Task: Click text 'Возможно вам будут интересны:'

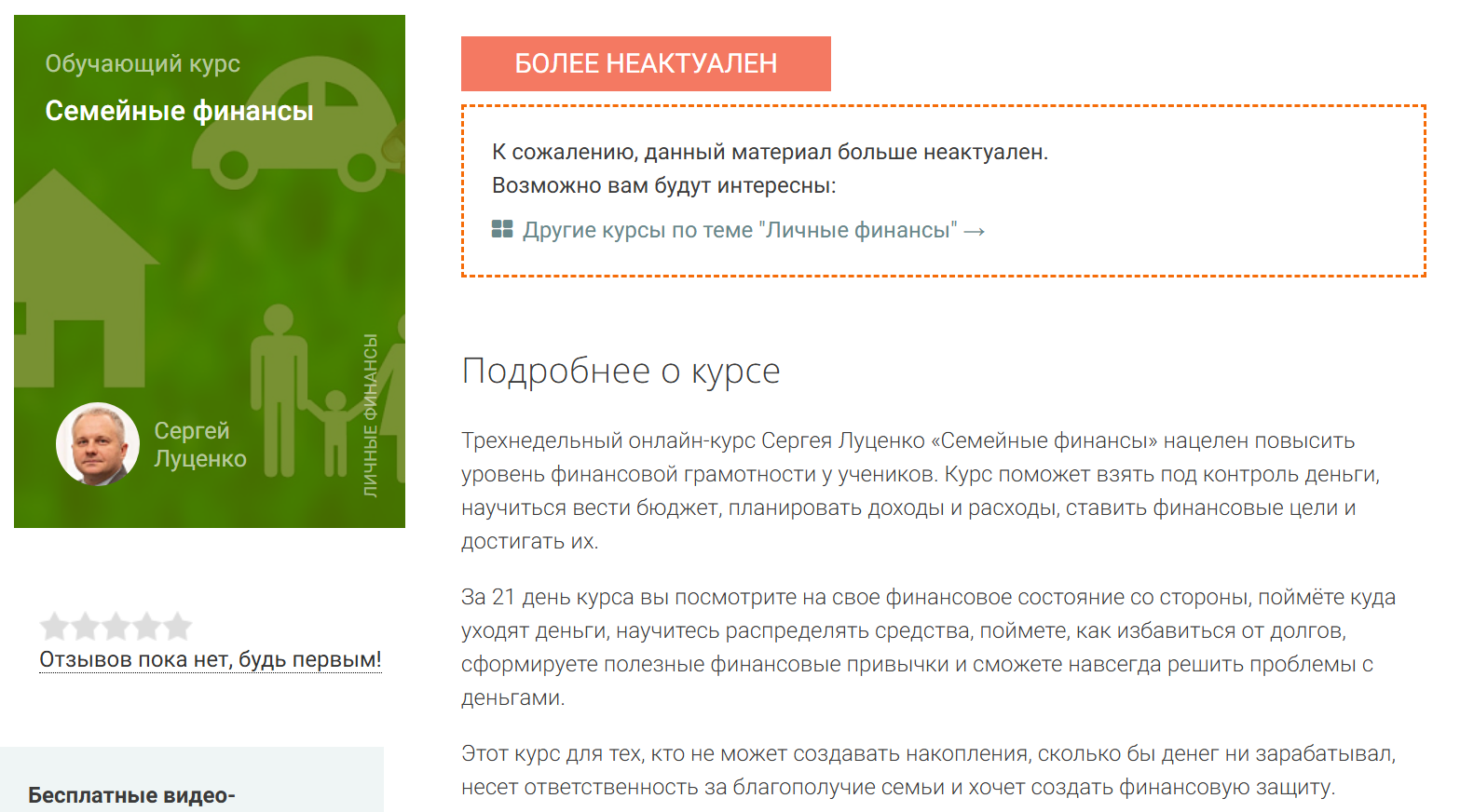Action: [664, 185]
